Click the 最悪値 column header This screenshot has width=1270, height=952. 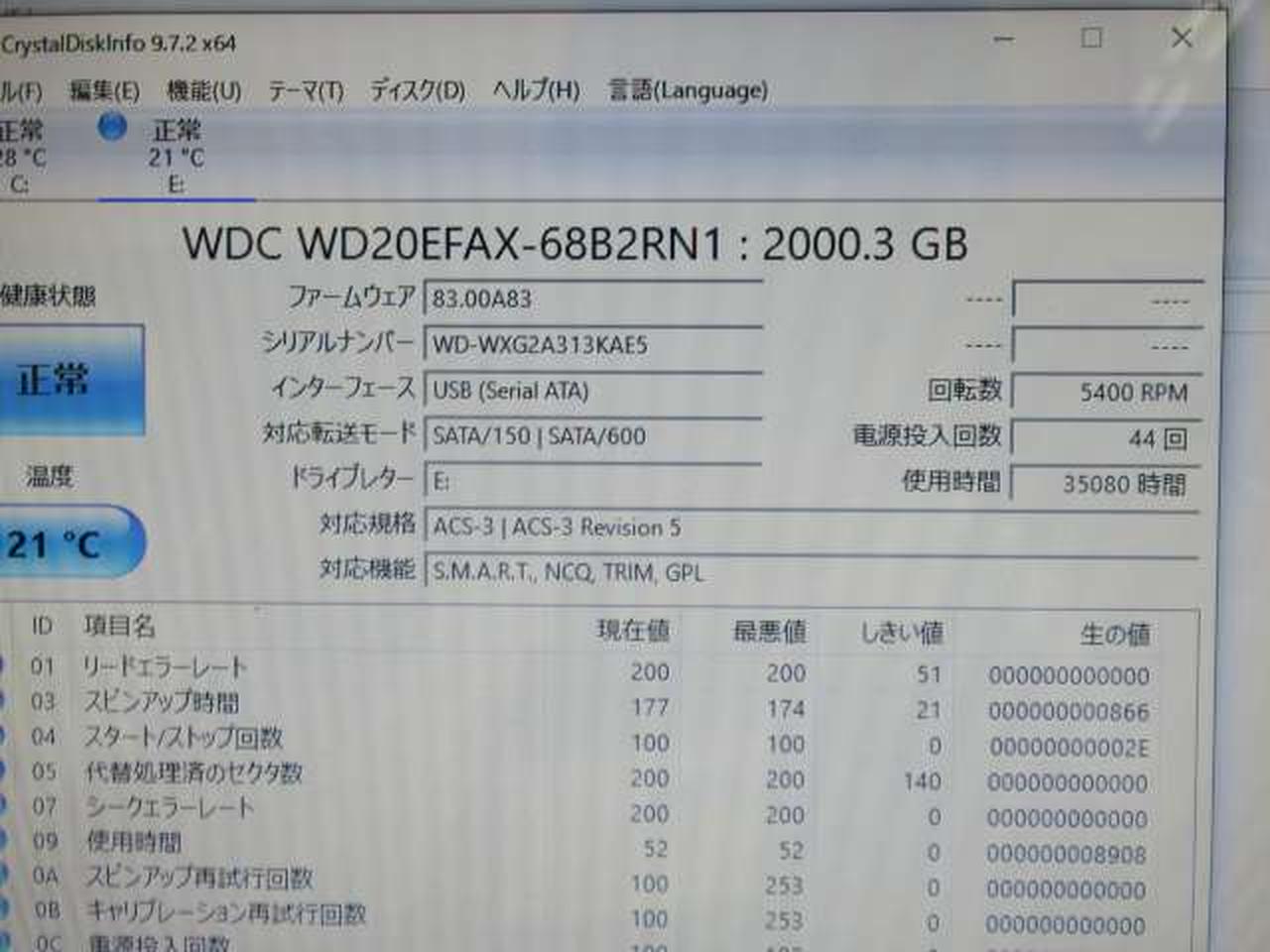click(769, 631)
